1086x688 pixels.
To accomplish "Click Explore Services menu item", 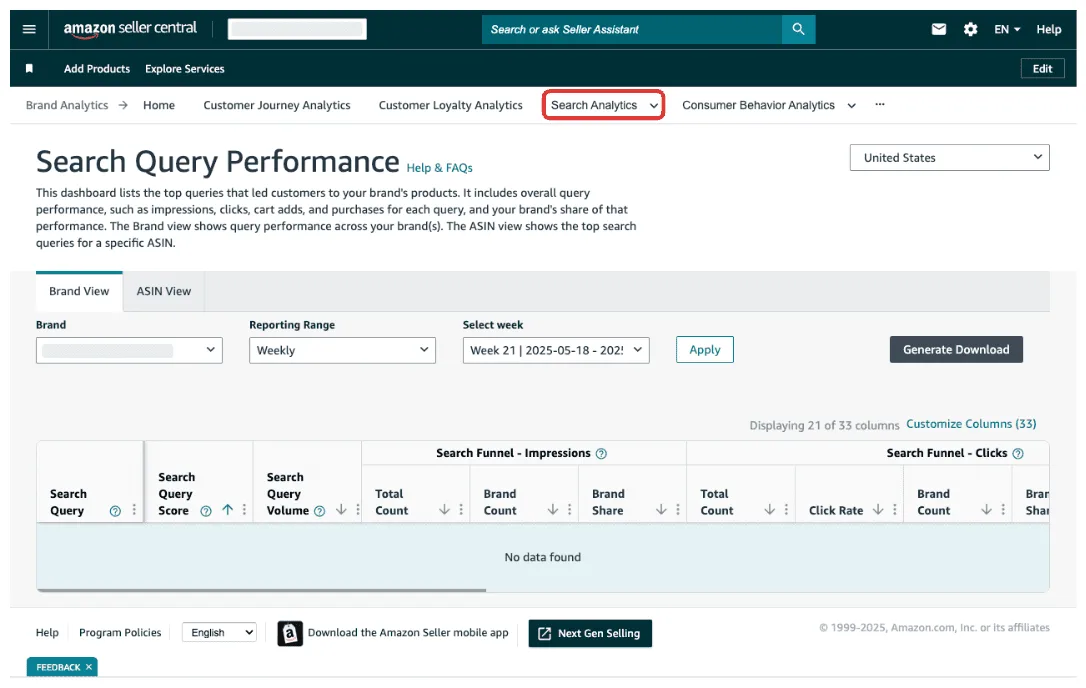I will 184,69.
